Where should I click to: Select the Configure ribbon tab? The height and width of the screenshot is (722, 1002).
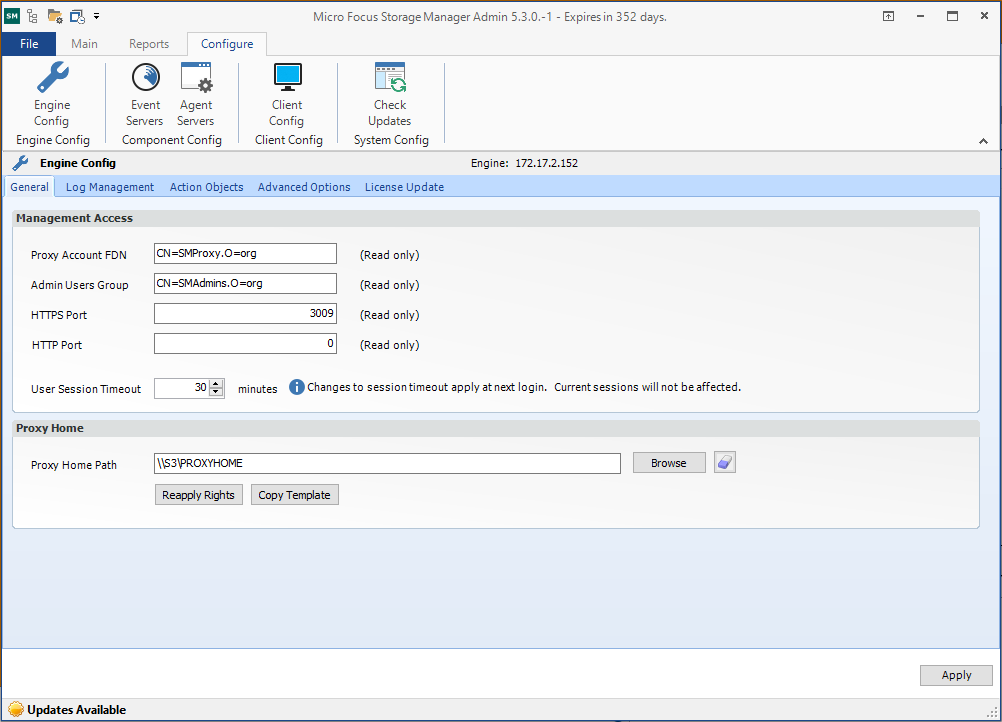[227, 43]
